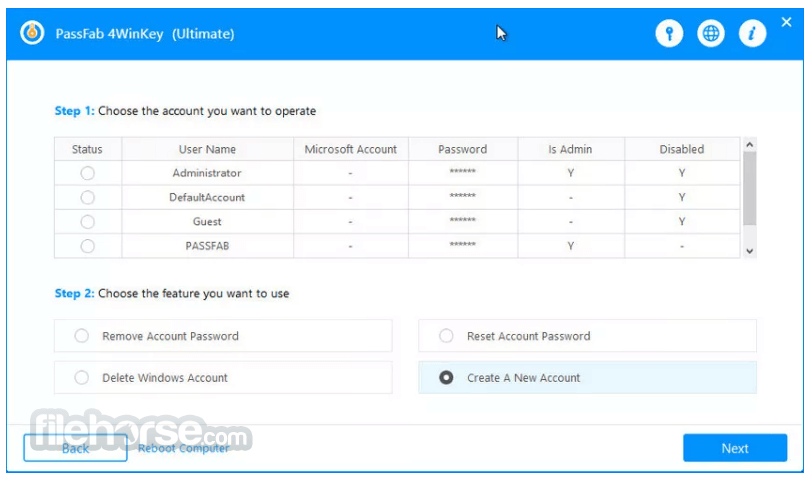Click the Disabled column header
812x481 pixels.
682,149
